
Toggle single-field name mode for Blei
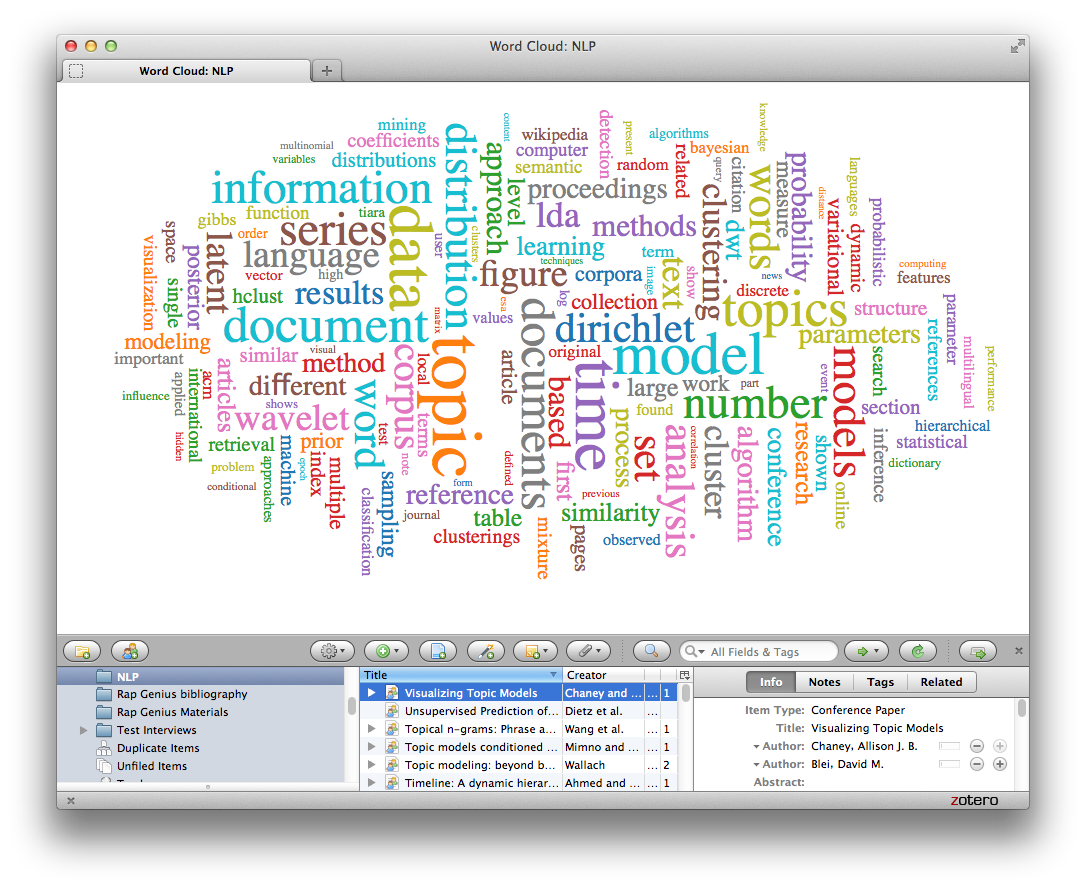(x=950, y=764)
